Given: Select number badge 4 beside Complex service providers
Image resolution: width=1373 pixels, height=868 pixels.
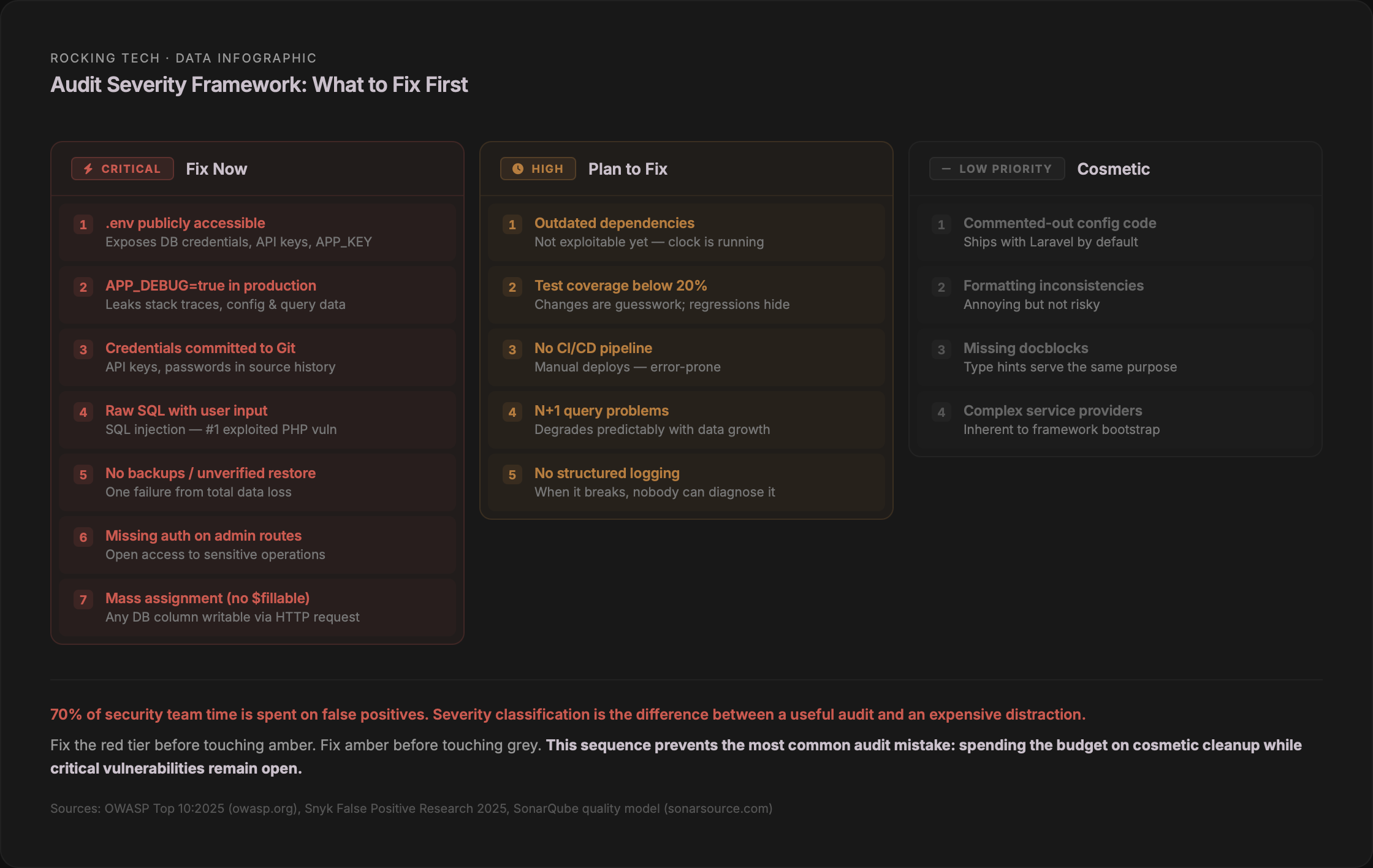Looking at the screenshot, I should click(x=941, y=412).
